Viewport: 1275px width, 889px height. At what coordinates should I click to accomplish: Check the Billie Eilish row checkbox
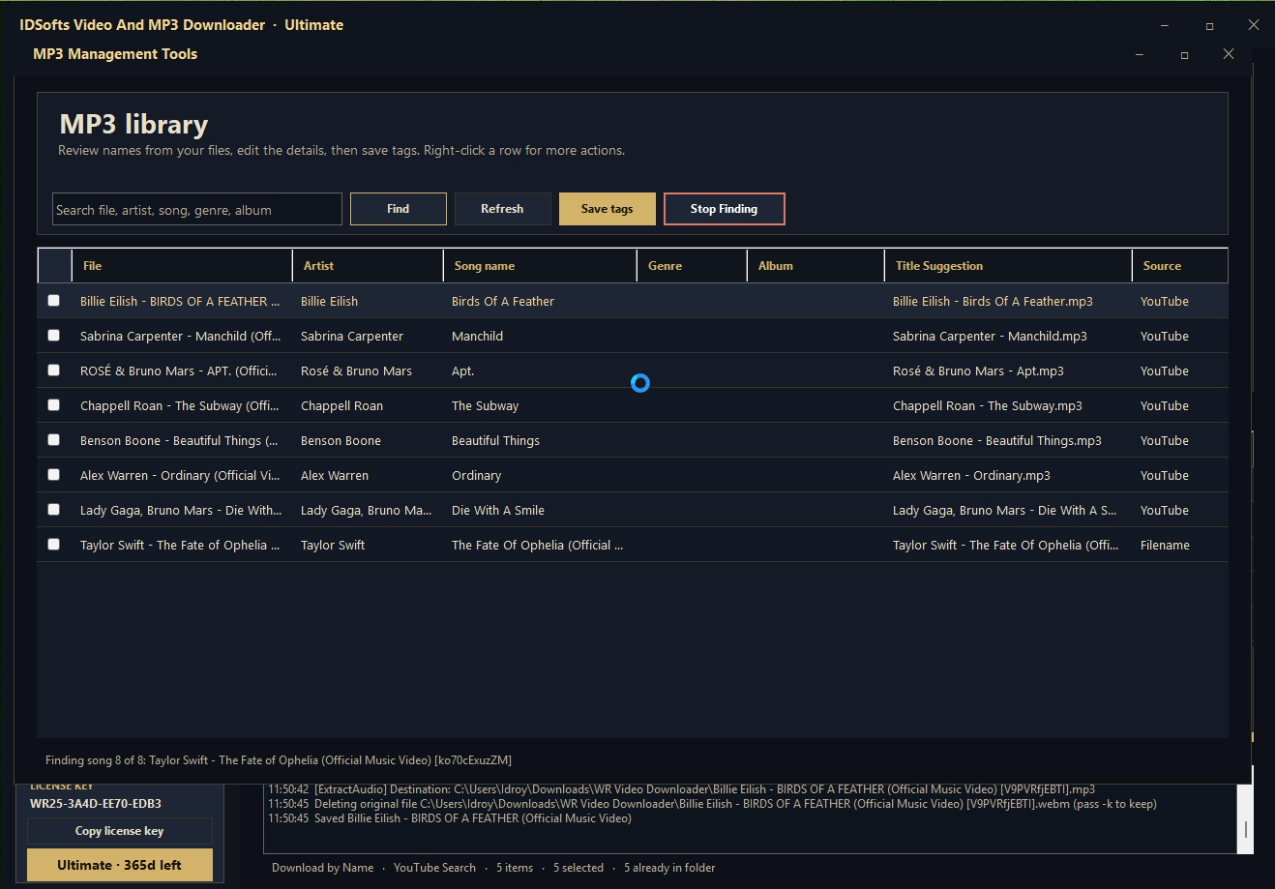coord(54,300)
